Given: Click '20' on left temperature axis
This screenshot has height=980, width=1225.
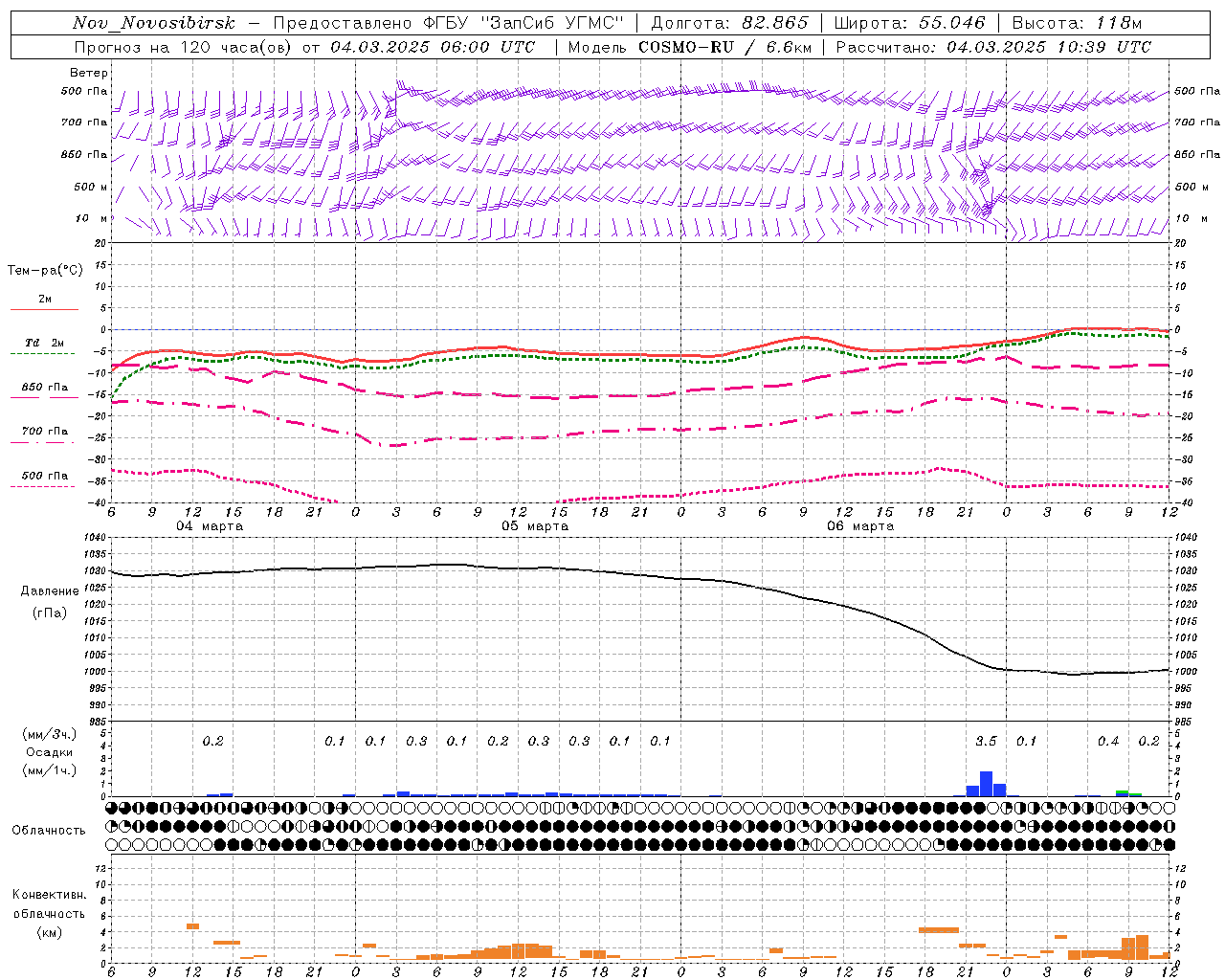Looking at the screenshot, I should pyautogui.click(x=101, y=243).
